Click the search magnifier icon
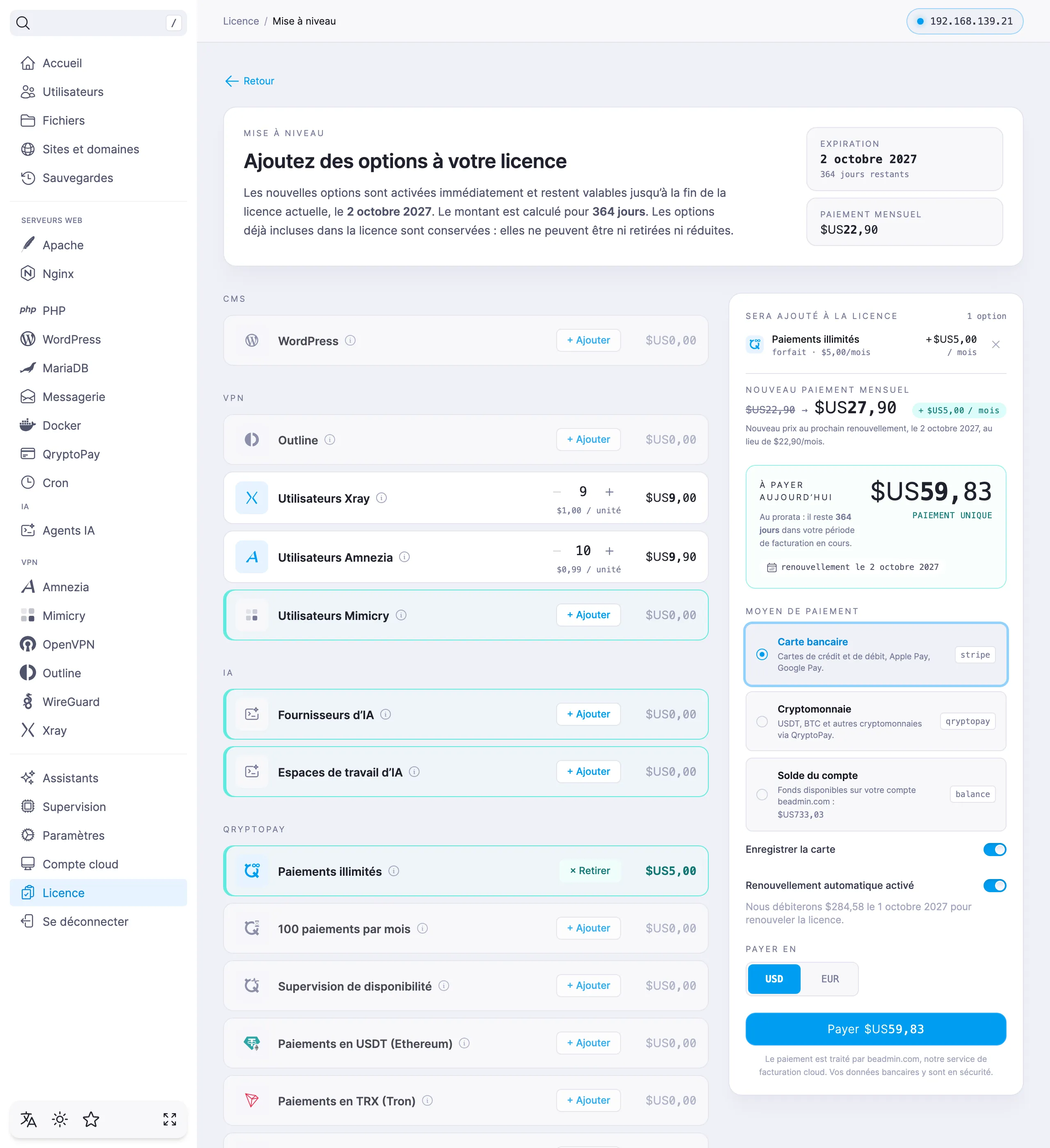Screen dimensions: 1050x1148 (x=23, y=23)
